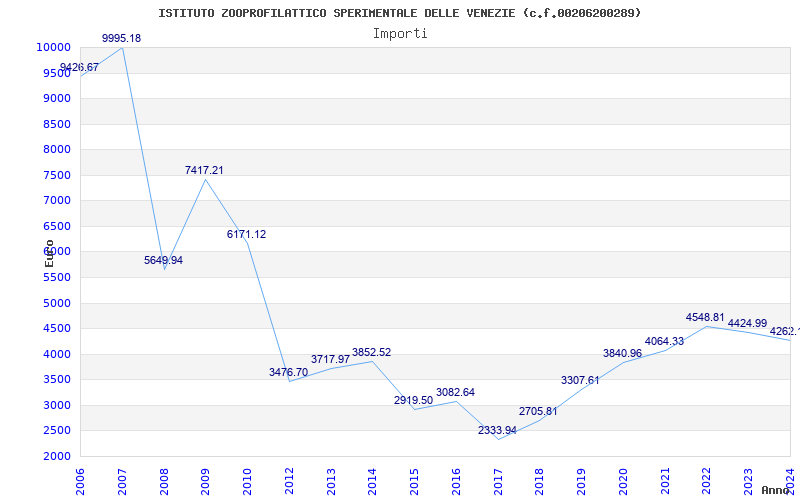The width and height of the screenshot is (800, 500).
Task: Select the 4548.81 value label
Action: pyautogui.click(x=705, y=318)
